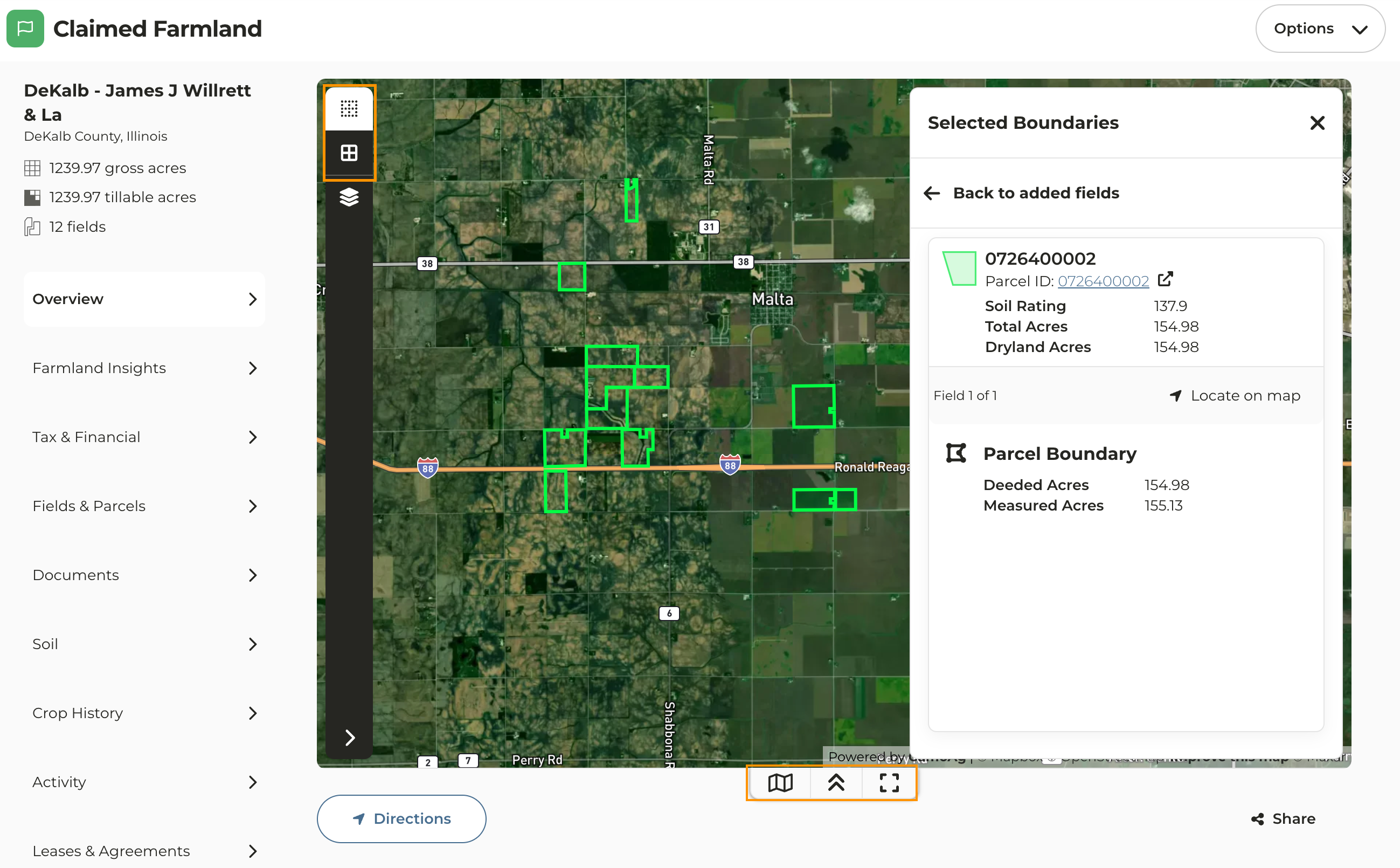Click the Interstate 88 shield near Ronald Reagan label
The height and width of the screenshot is (868, 1400).
click(x=730, y=464)
